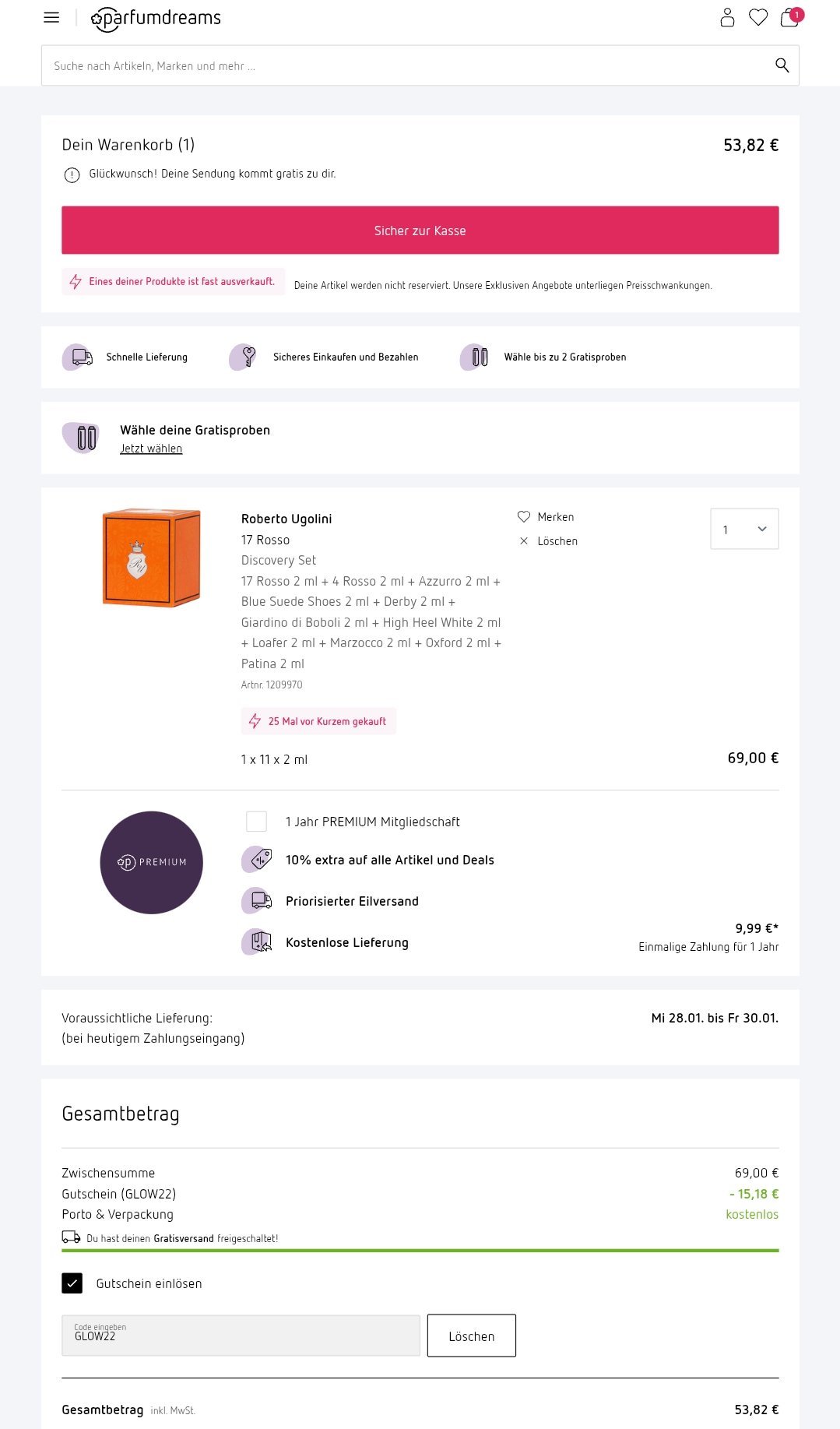Image resolution: width=840 pixels, height=1429 pixels.
Task: Click the X icon to delete item
Action: [x=524, y=541]
